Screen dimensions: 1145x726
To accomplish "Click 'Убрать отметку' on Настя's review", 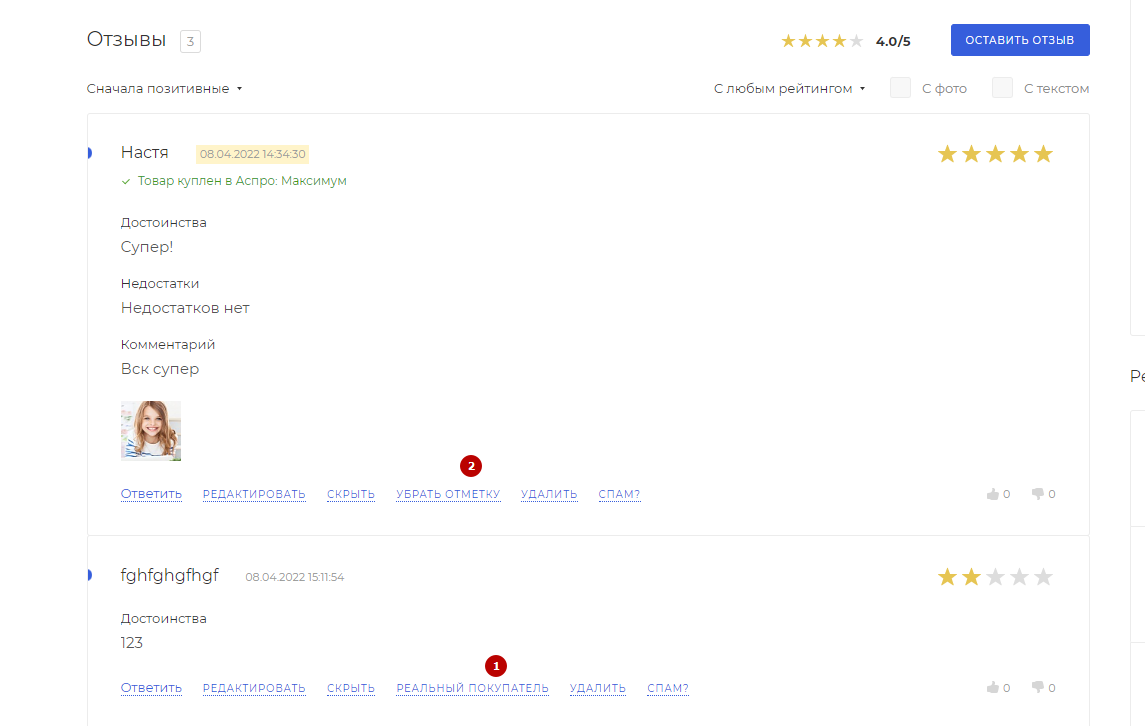I will coord(448,494).
